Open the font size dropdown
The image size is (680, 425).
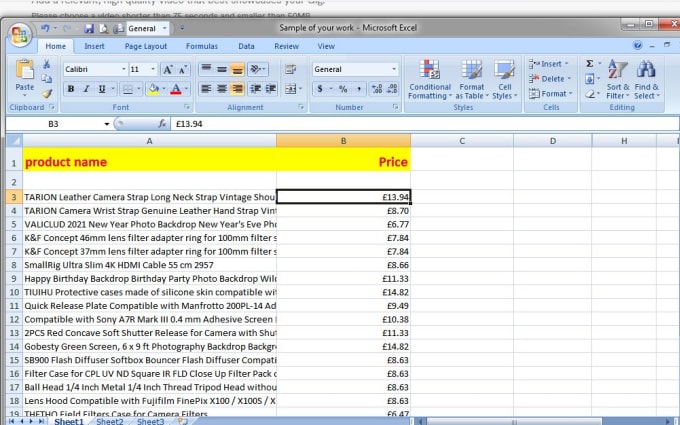click(153, 69)
